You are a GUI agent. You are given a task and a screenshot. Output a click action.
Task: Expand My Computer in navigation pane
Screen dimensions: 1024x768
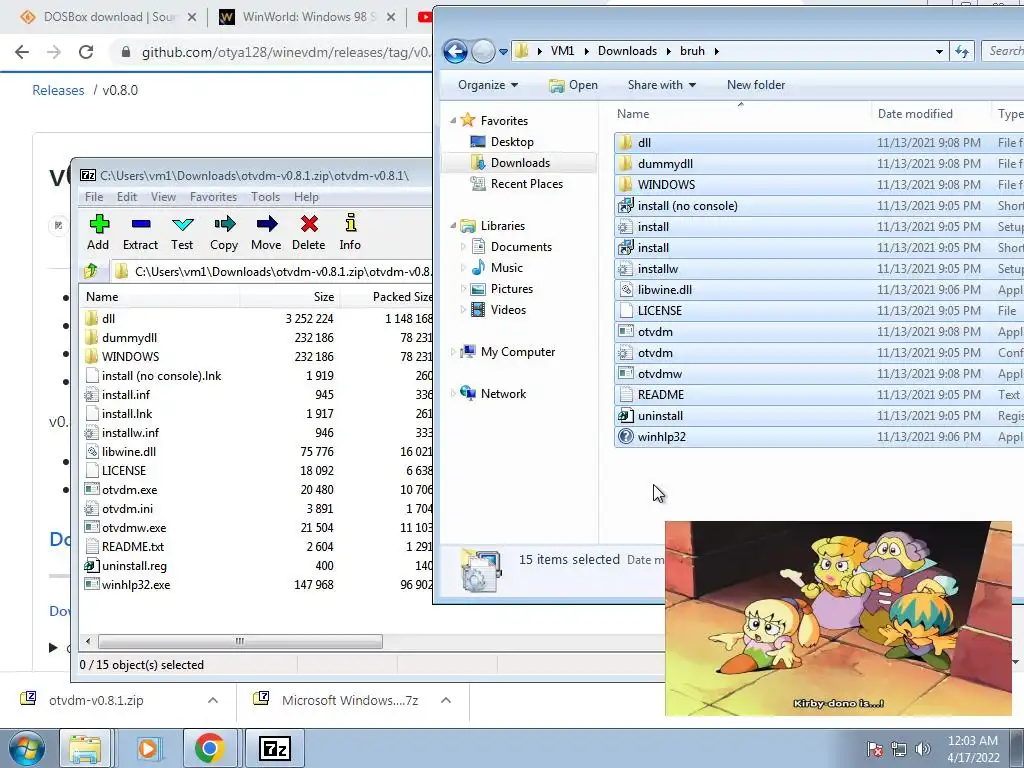pyautogui.click(x=453, y=352)
